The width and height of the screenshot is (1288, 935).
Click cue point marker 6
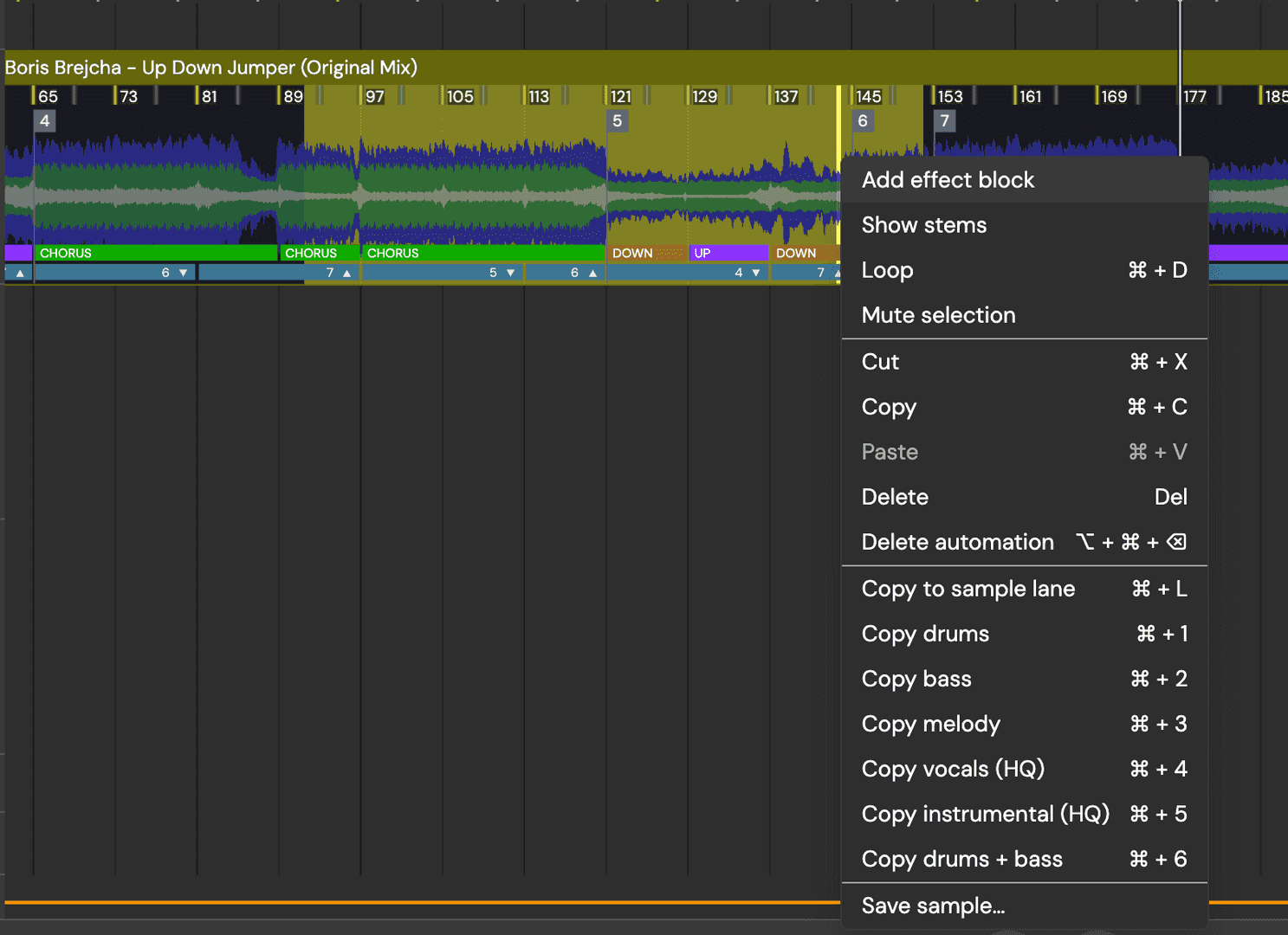pos(863,121)
